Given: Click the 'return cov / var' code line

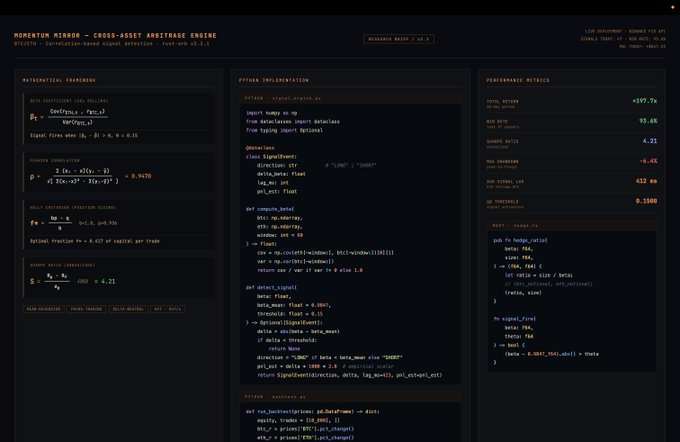Looking at the screenshot, I should (x=310, y=270).
